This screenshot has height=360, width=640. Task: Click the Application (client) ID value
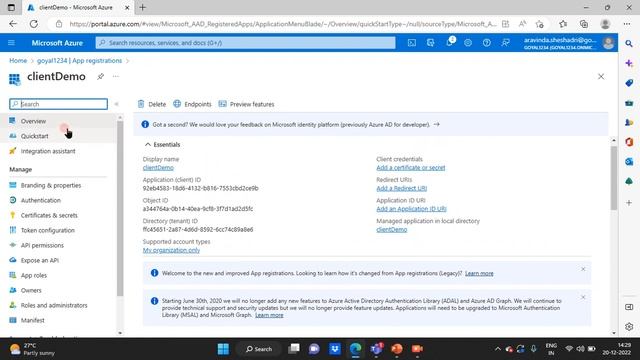pos(200,188)
